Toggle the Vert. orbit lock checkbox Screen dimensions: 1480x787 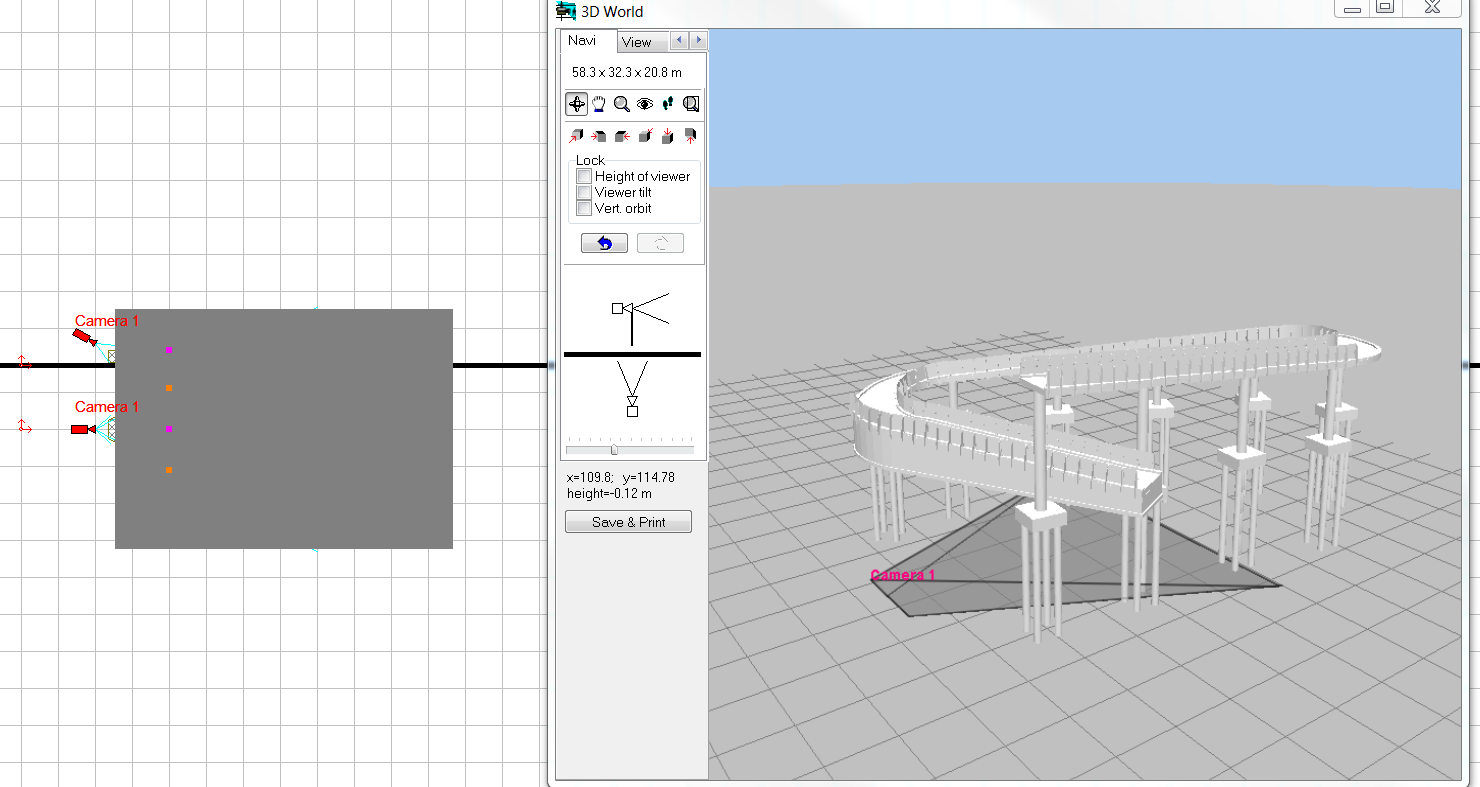[584, 208]
